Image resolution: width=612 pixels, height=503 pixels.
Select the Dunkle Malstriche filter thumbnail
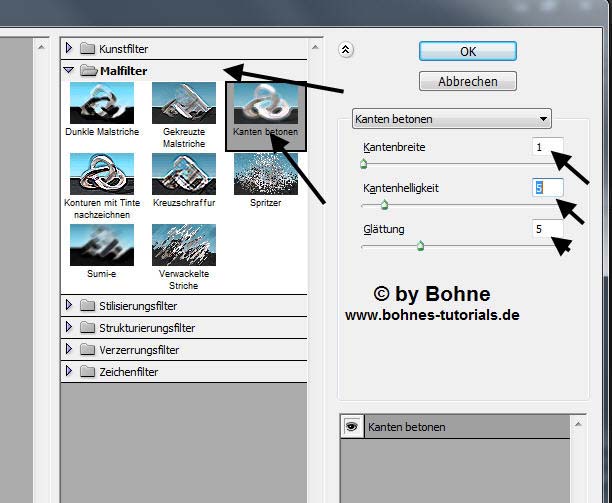click(100, 102)
